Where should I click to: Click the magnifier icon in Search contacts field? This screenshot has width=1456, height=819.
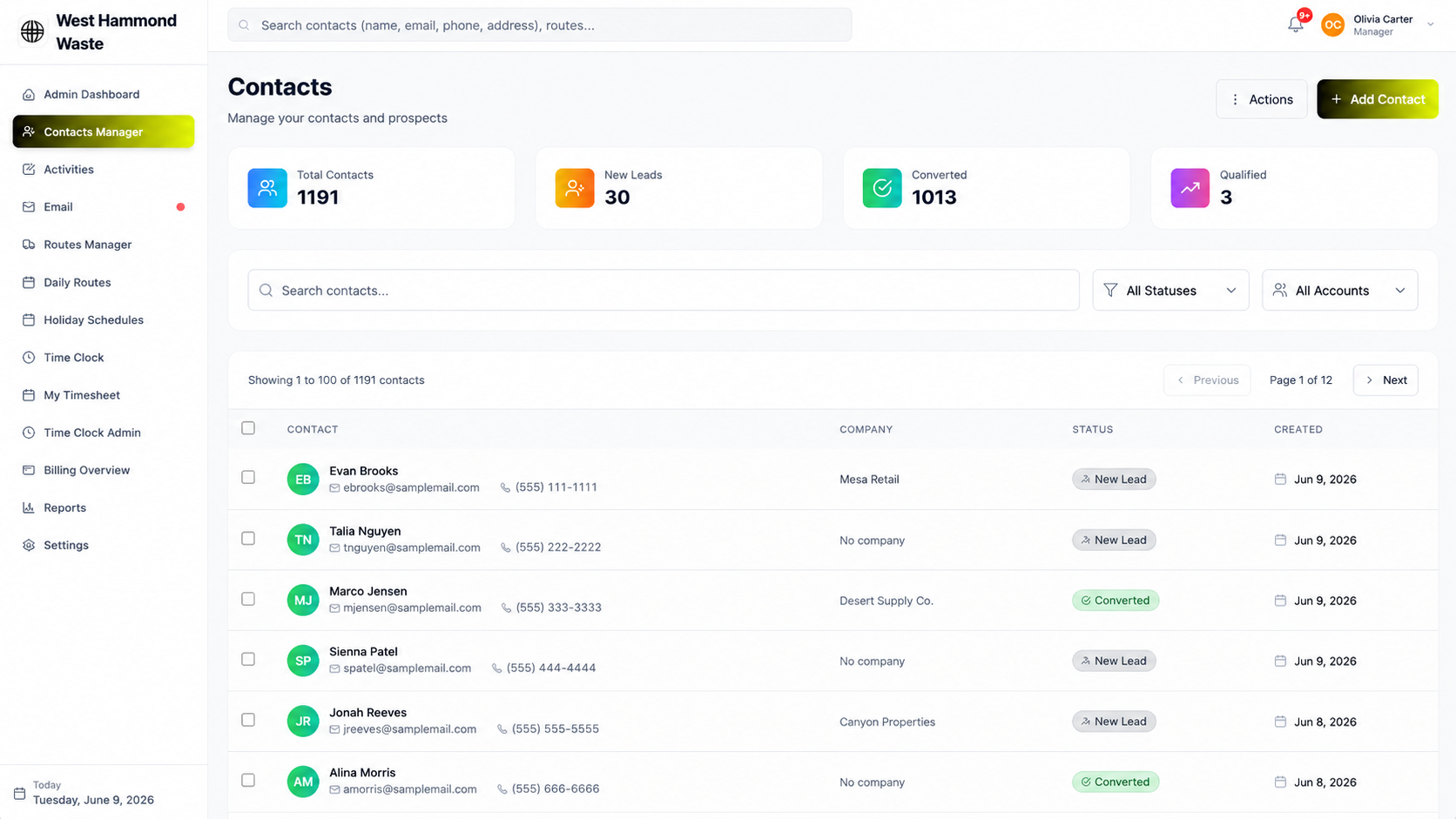pyautogui.click(x=266, y=291)
